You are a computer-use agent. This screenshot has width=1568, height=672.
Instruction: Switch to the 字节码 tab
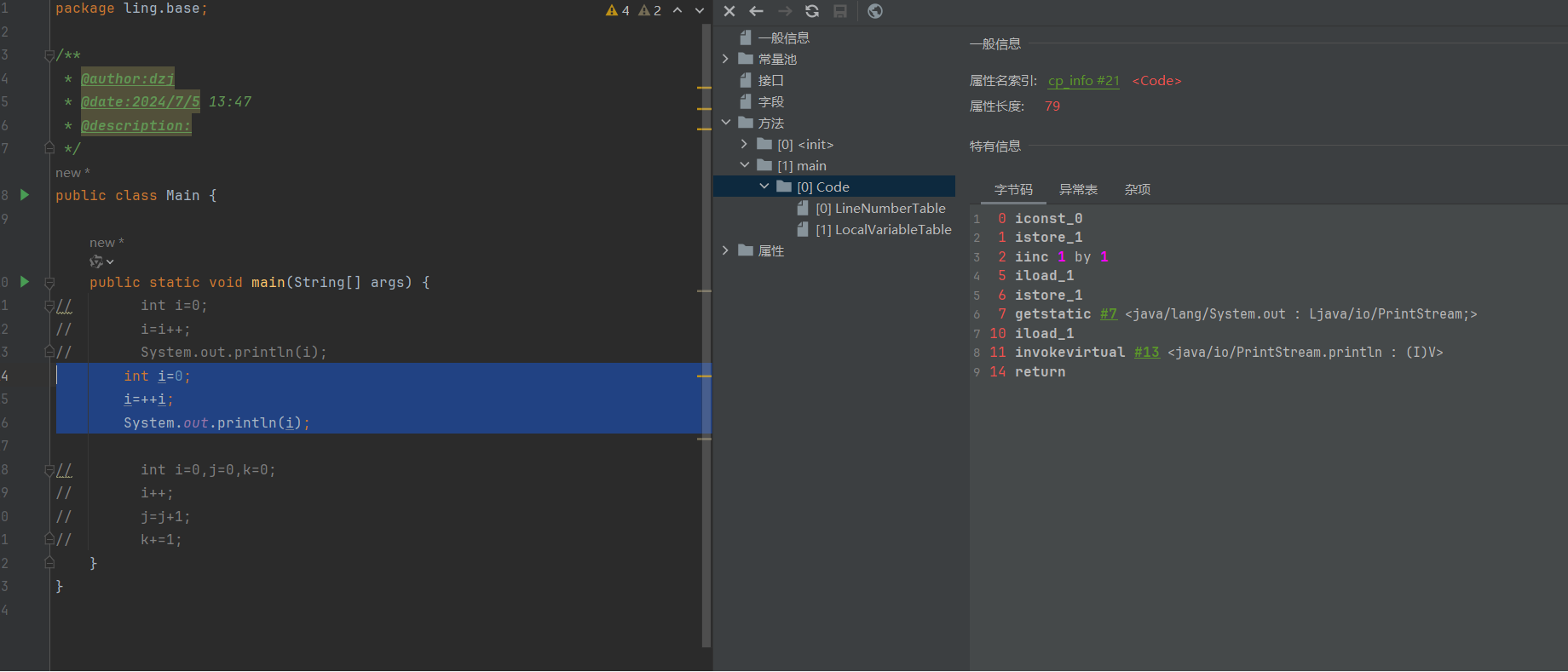click(x=1013, y=189)
